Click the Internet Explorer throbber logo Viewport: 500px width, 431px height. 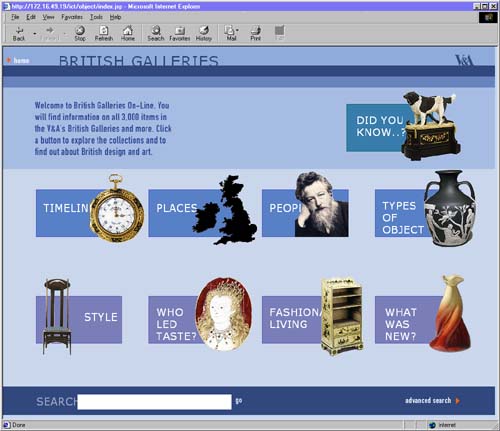click(488, 17)
